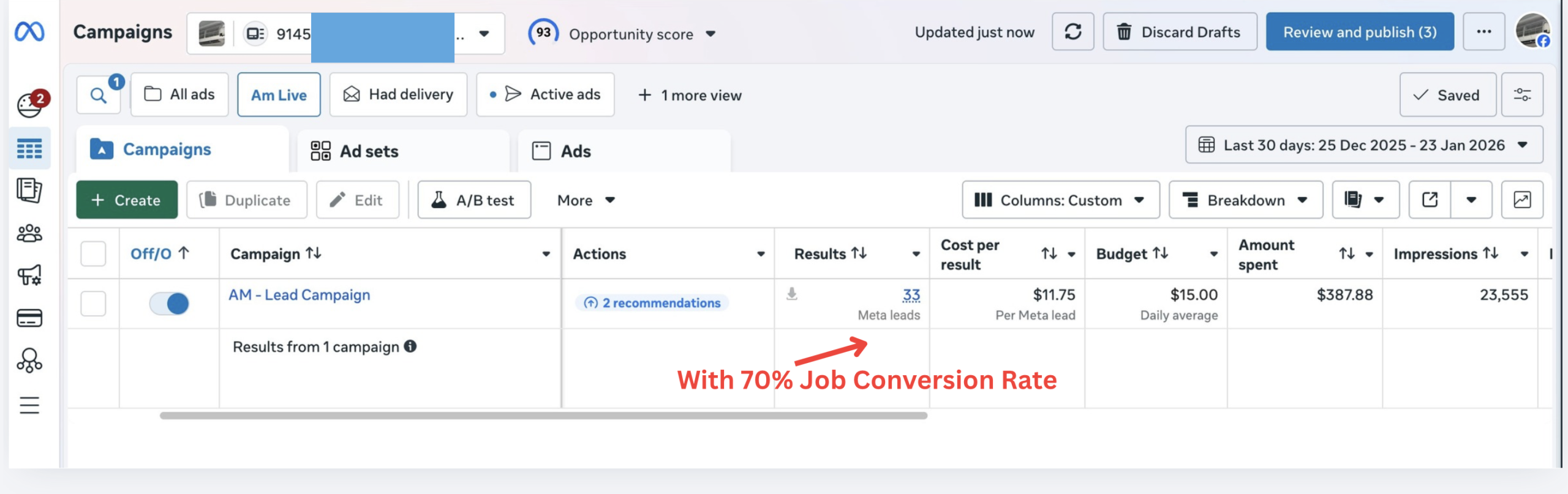The image size is (1568, 494).
Task: Open the AM - Lead Campaign link
Action: (x=299, y=295)
